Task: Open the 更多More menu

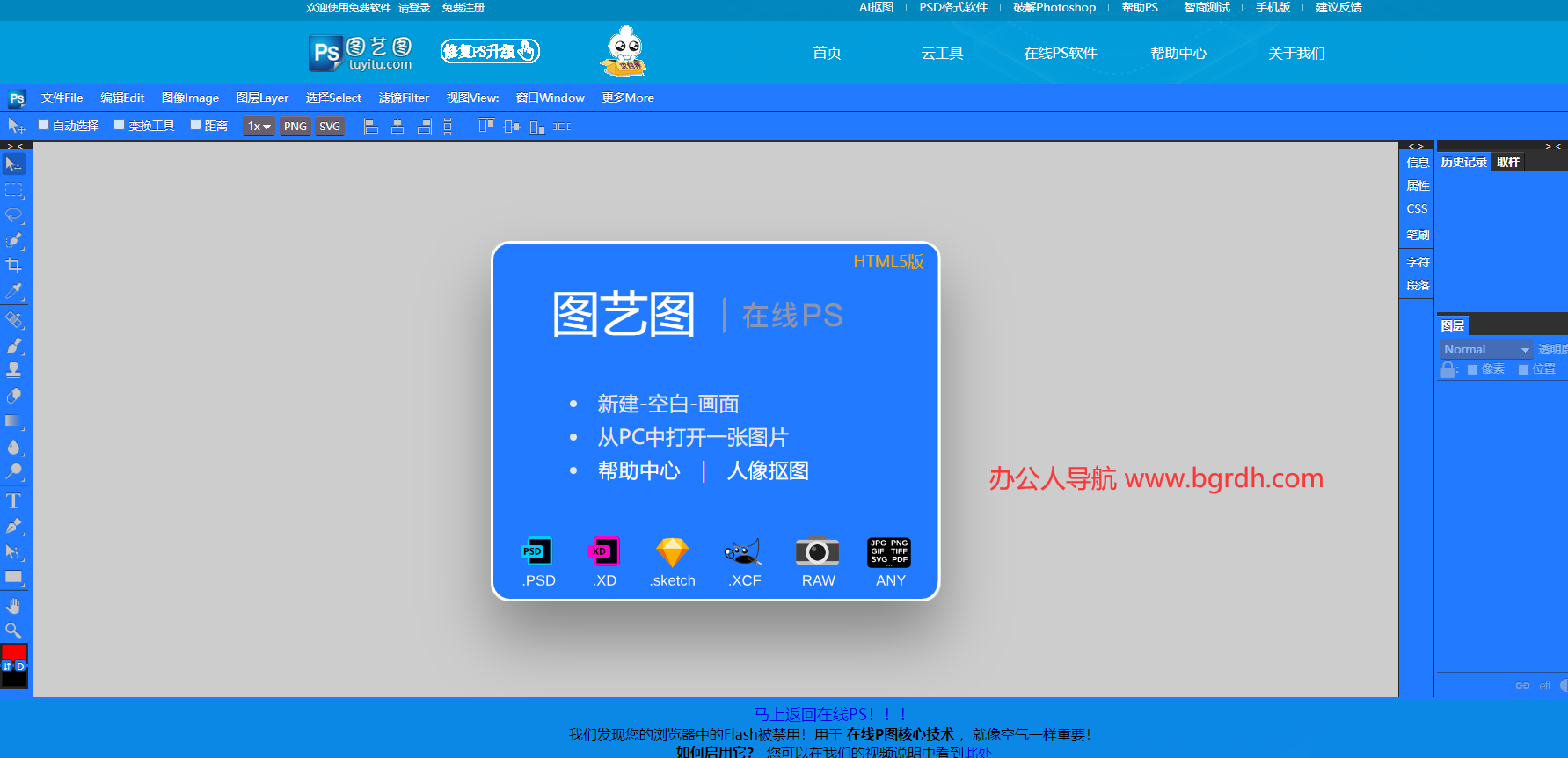Action: (628, 98)
